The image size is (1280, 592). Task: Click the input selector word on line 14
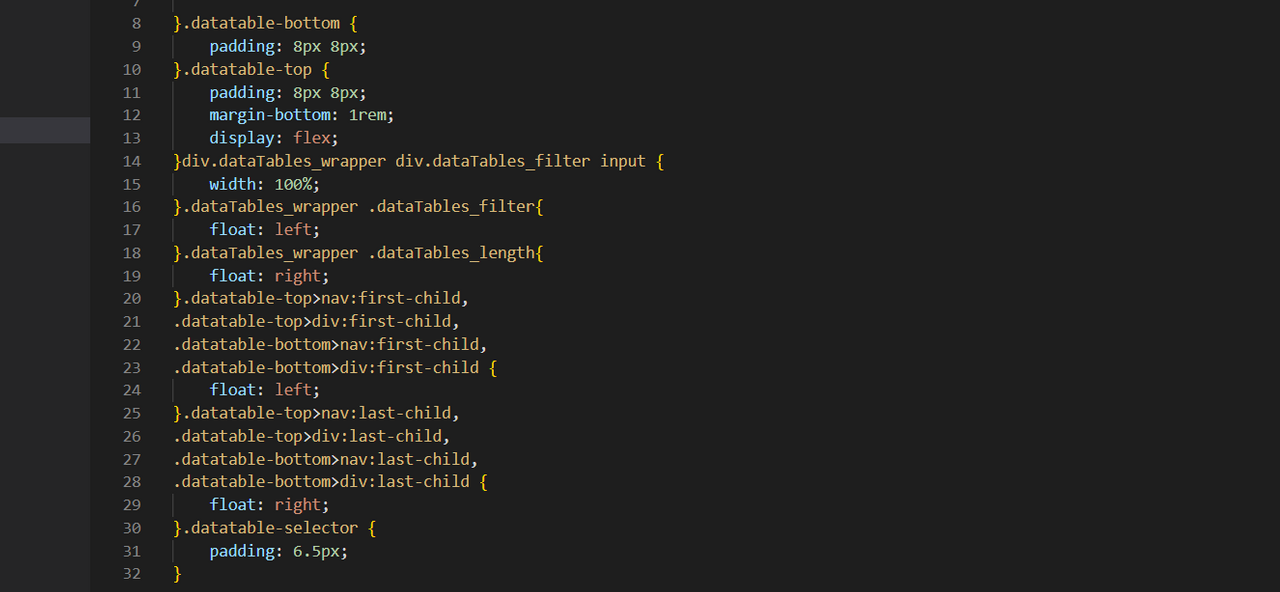[623, 161]
